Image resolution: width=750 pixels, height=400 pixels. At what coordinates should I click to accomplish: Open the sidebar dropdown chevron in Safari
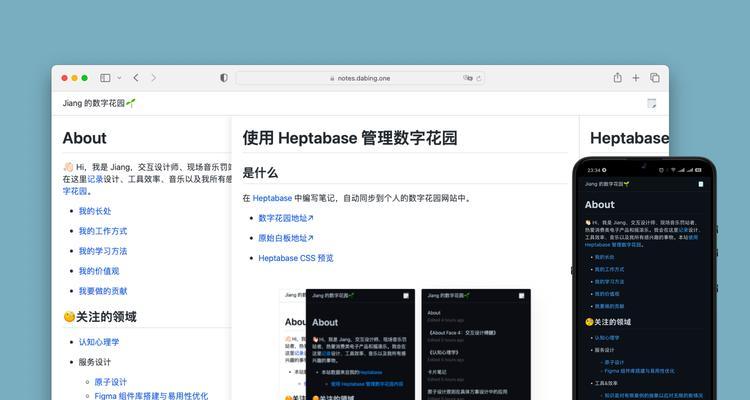(x=119, y=78)
